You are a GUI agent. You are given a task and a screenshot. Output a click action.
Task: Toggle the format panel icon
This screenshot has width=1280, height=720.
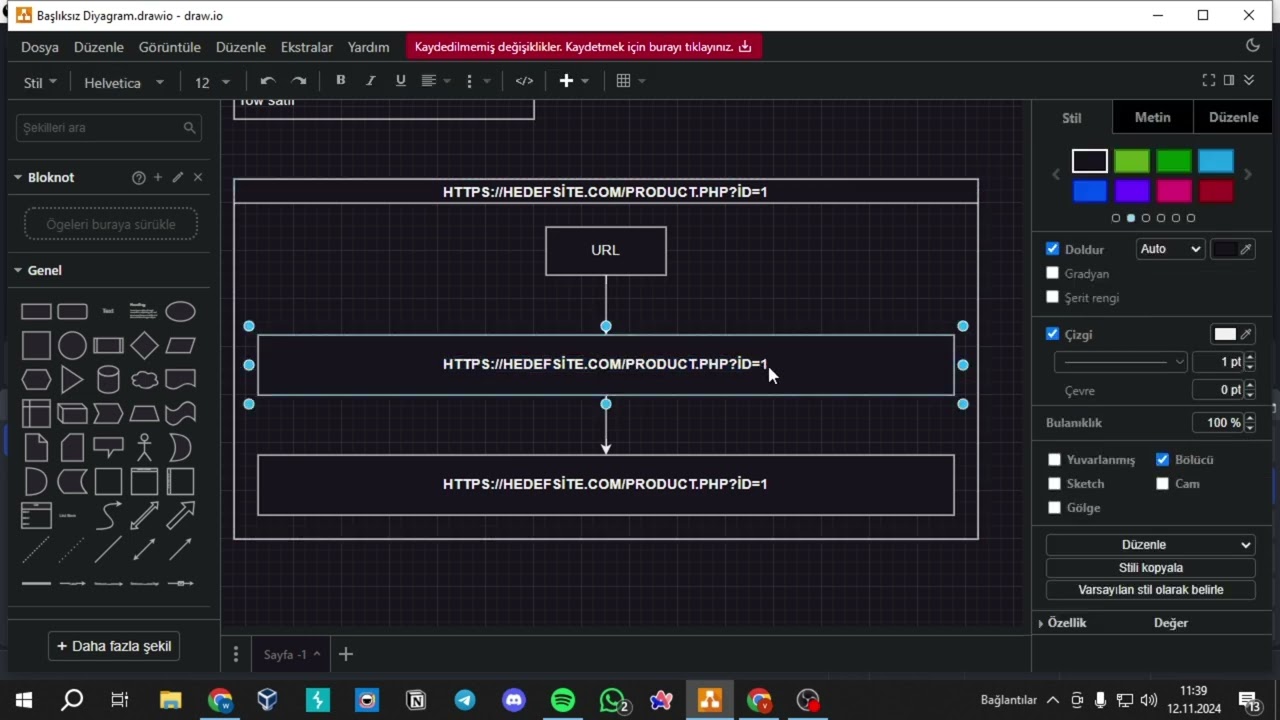pyautogui.click(x=1229, y=81)
